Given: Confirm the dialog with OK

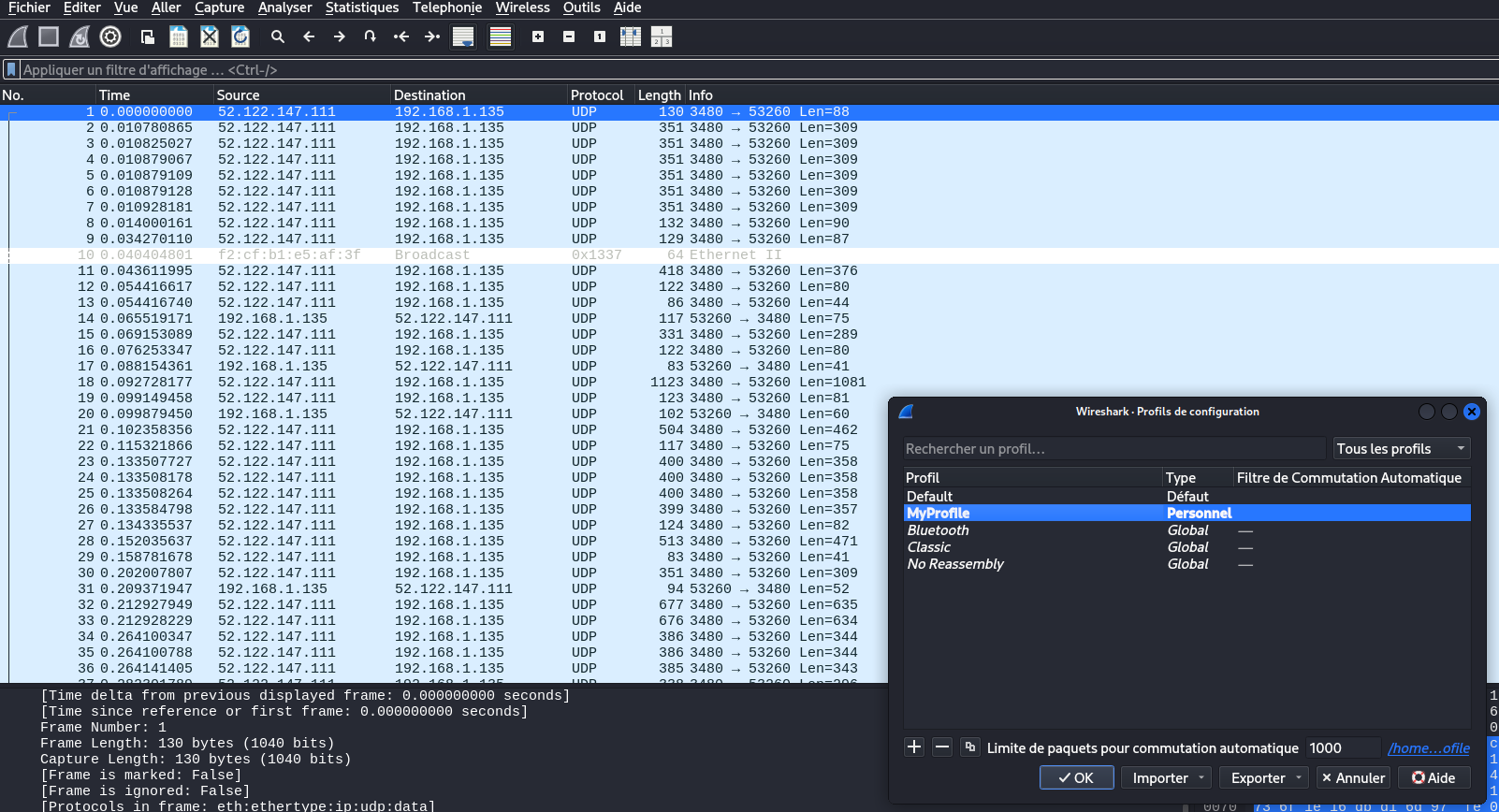Looking at the screenshot, I should [1077, 777].
